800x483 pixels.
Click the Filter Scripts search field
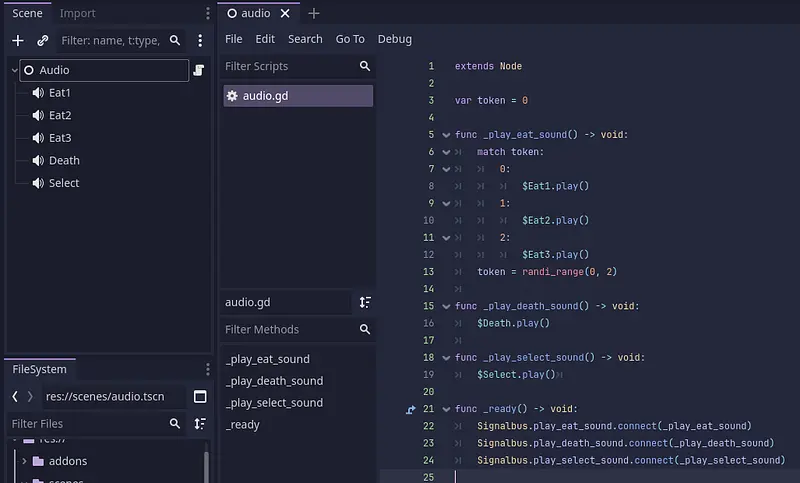click(288, 66)
